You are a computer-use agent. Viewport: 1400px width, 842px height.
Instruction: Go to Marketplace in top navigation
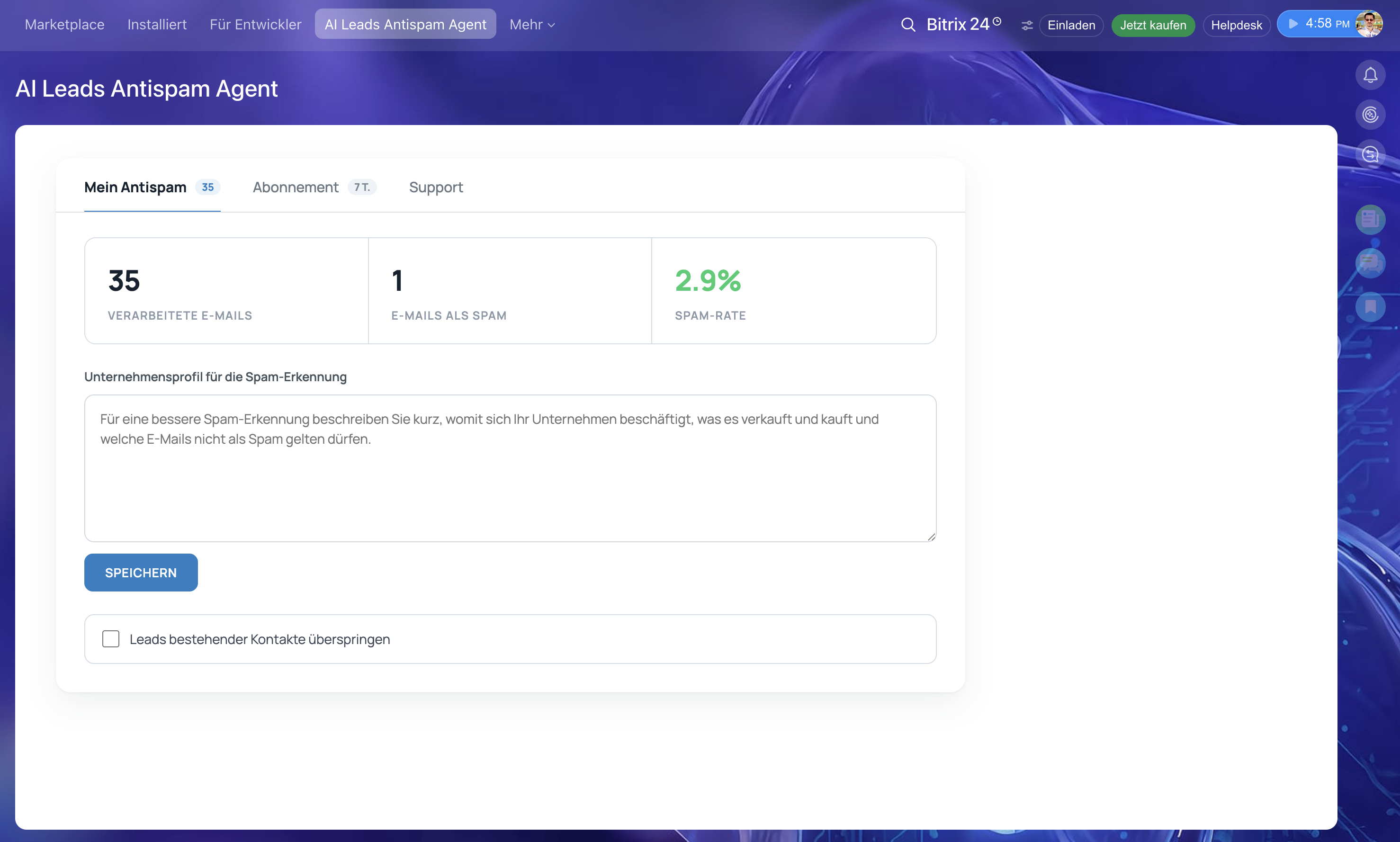click(65, 25)
